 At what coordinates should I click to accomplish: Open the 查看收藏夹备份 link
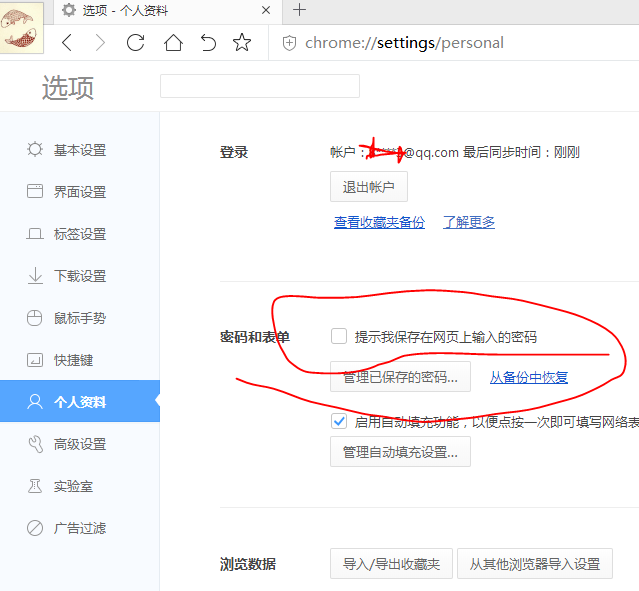coord(379,222)
